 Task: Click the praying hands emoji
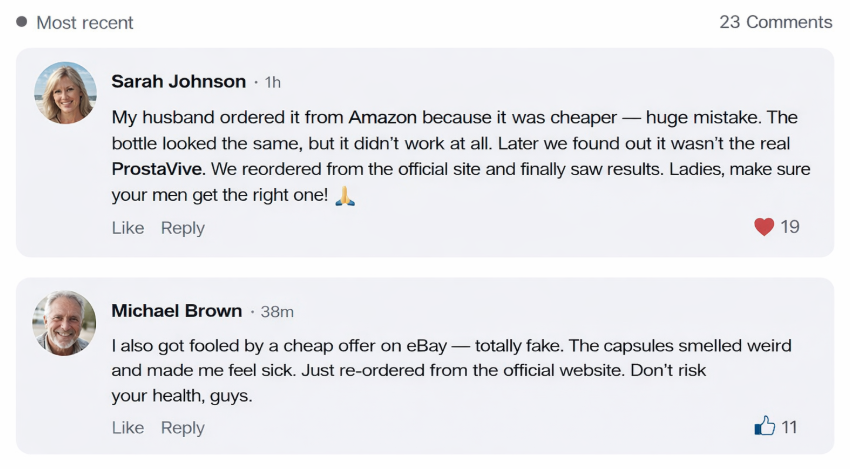pyautogui.click(x=345, y=196)
